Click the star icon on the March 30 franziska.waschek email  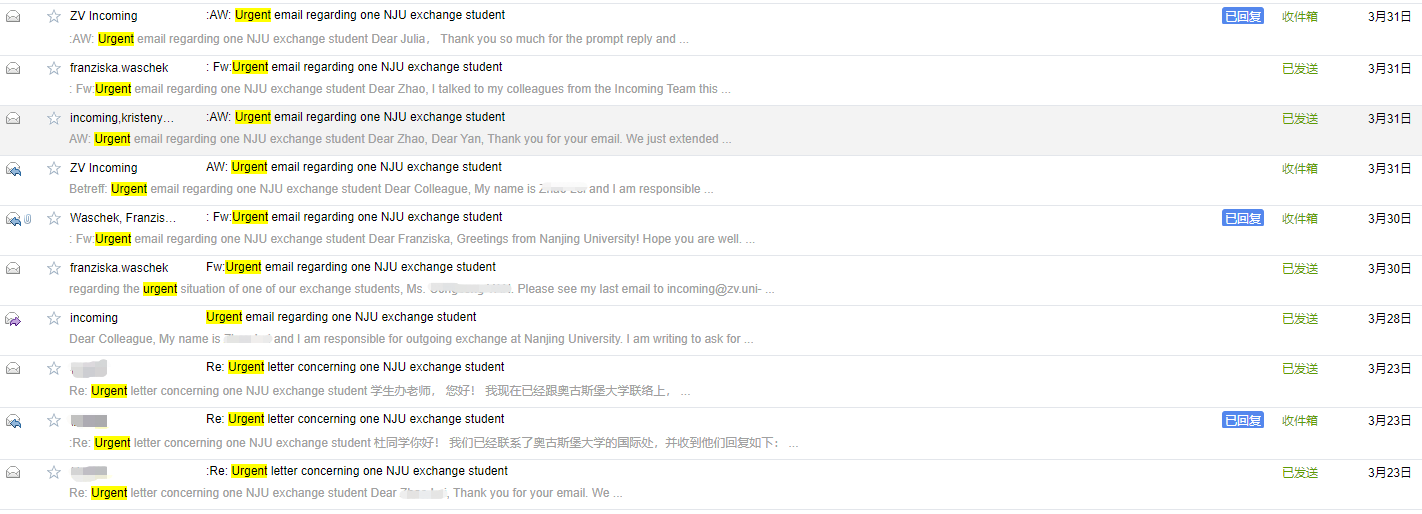54,268
